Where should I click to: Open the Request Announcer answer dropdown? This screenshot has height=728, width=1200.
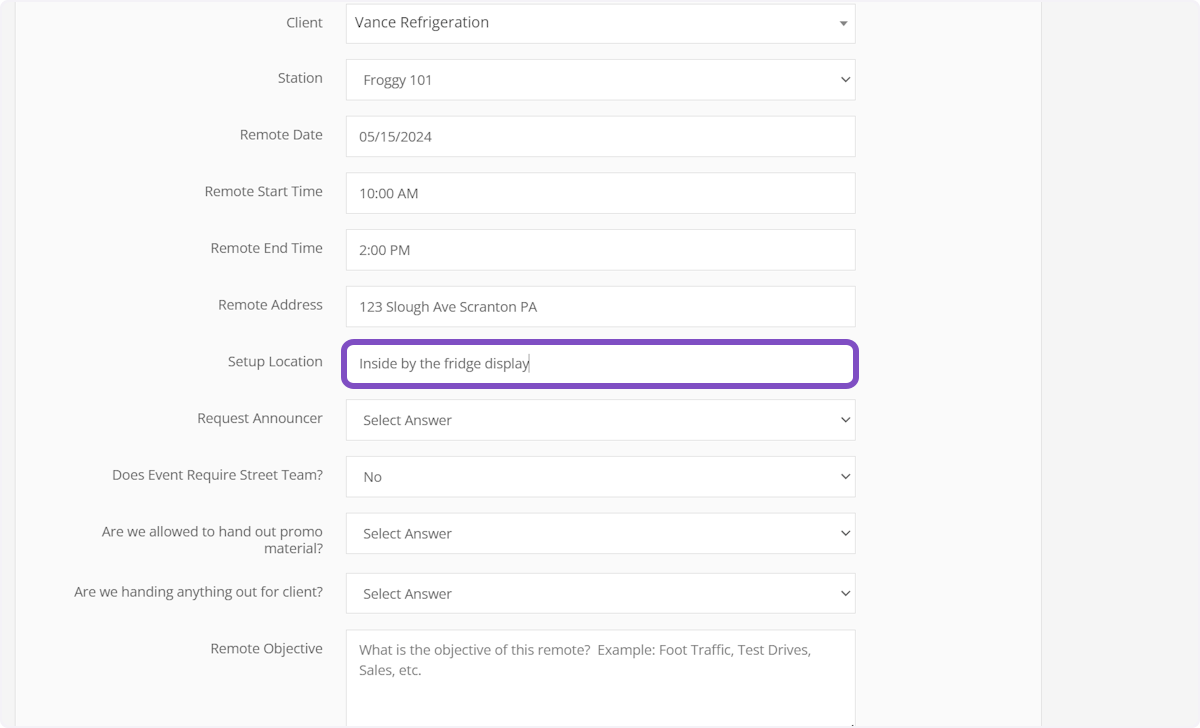click(x=600, y=419)
